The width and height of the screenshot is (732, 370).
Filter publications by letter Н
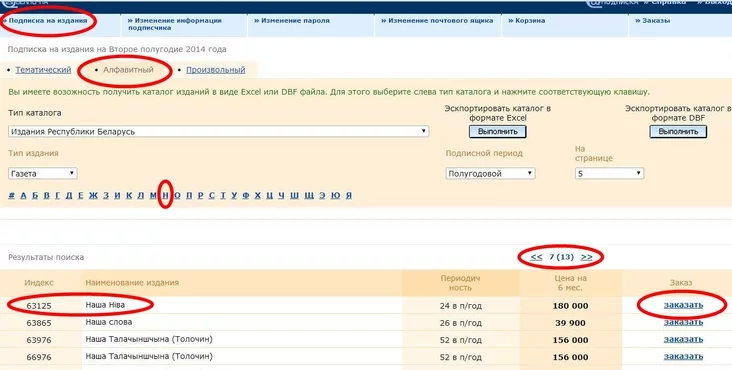point(165,195)
